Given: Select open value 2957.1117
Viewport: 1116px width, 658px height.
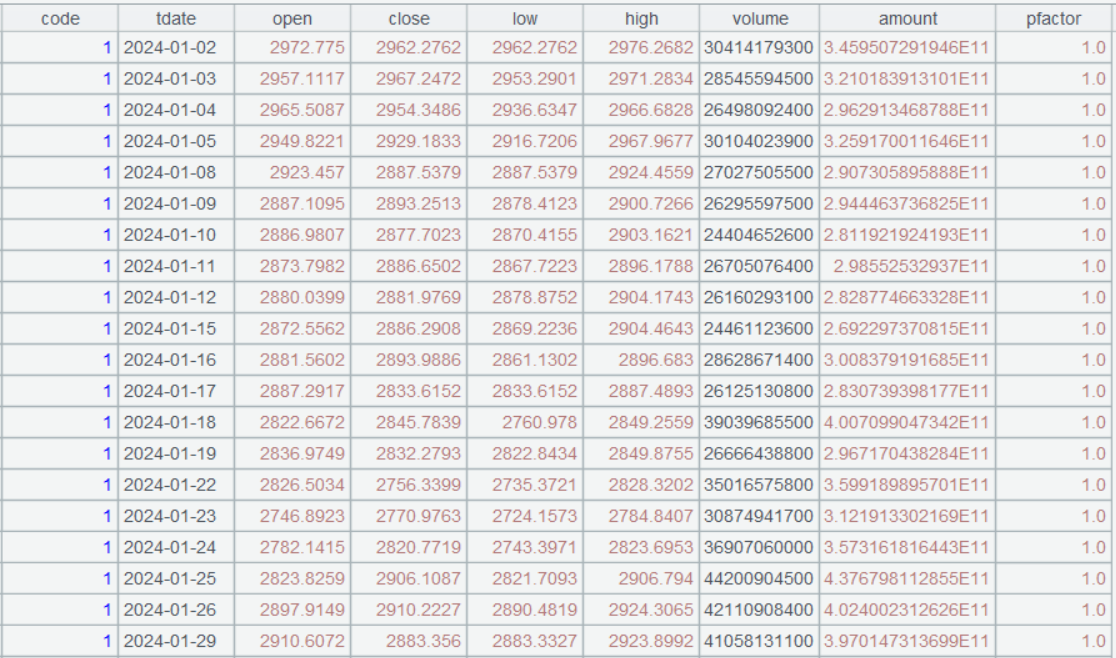Looking at the screenshot, I should click(292, 79).
